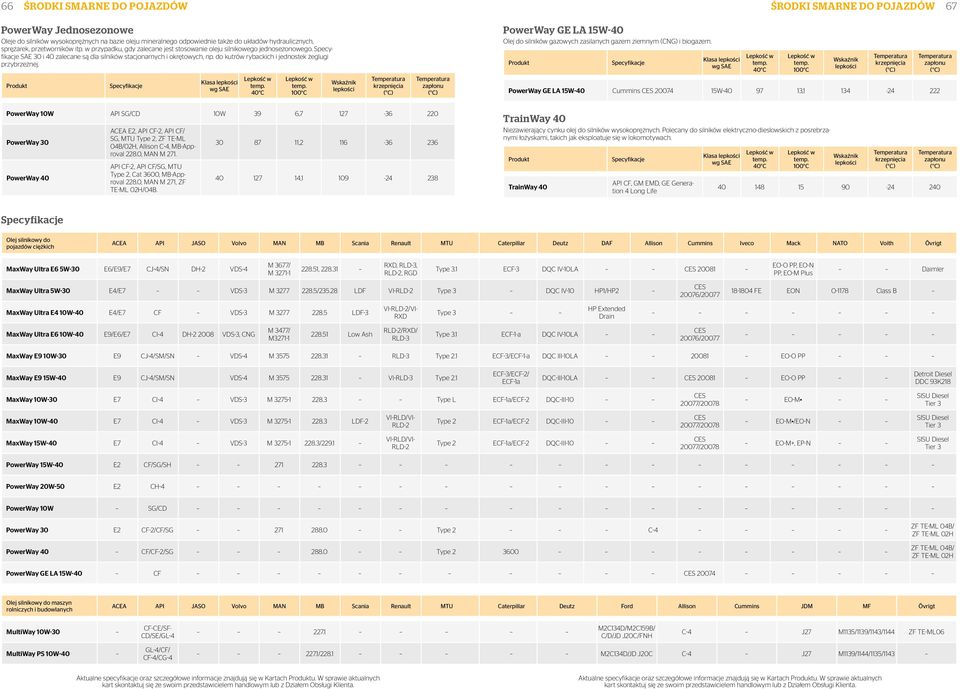Select the 'MaxWay 15W-40' row label
Screen dimensions: 960x689
click(x=32, y=443)
